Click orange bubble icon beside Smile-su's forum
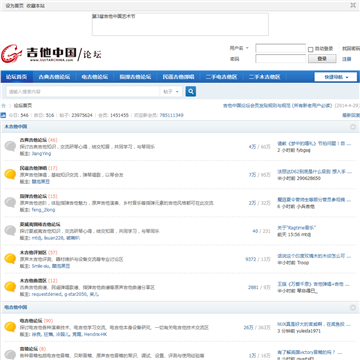The image size is (360, 360). point(10,259)
